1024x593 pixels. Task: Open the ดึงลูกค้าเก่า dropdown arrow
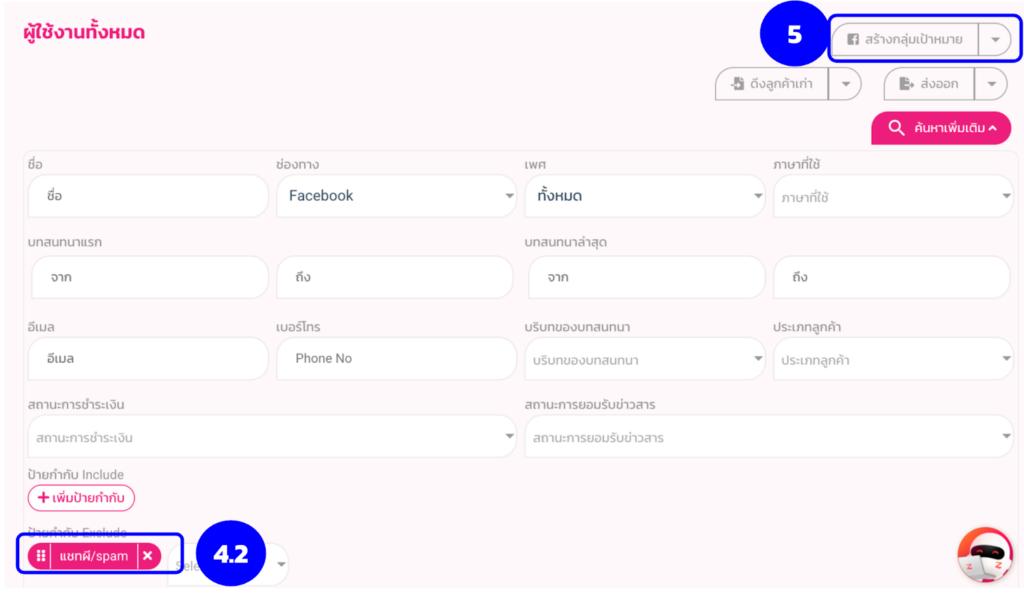click(x=845, y=84)
